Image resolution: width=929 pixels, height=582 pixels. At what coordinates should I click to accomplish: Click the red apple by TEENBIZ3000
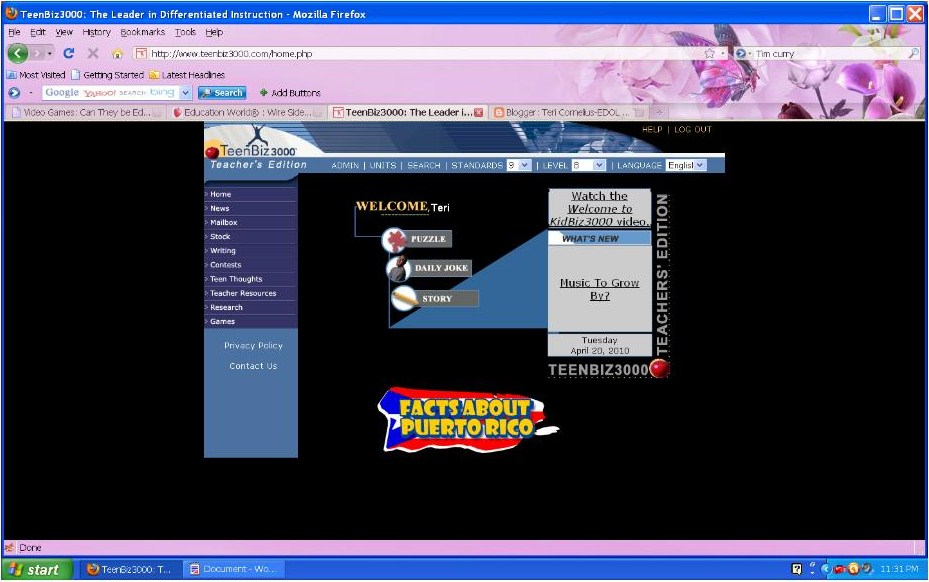pyautogui.click(x=659, y=368)
